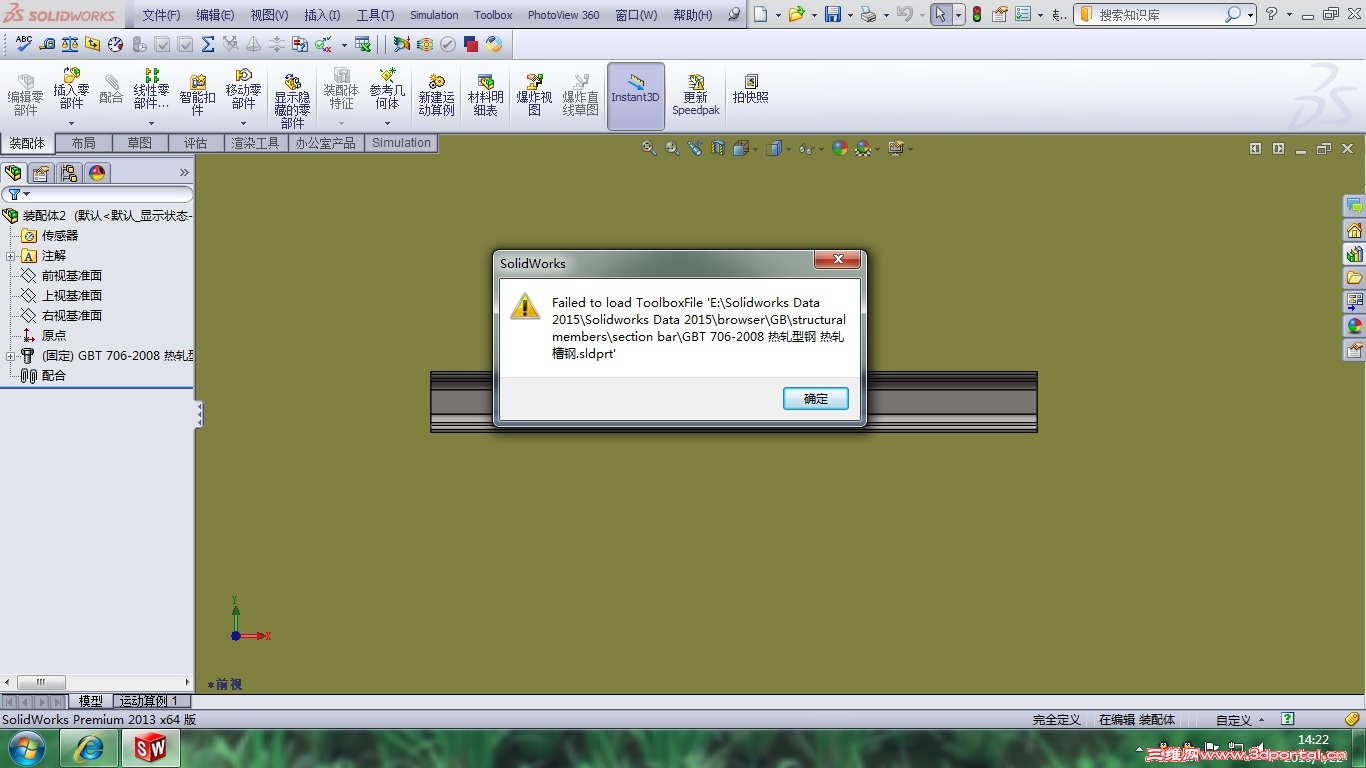Image resolution: width=1366 pixels, height=768 pixels.
Task: Select the arrow Select tool
Action: click(x=940, y=14)
